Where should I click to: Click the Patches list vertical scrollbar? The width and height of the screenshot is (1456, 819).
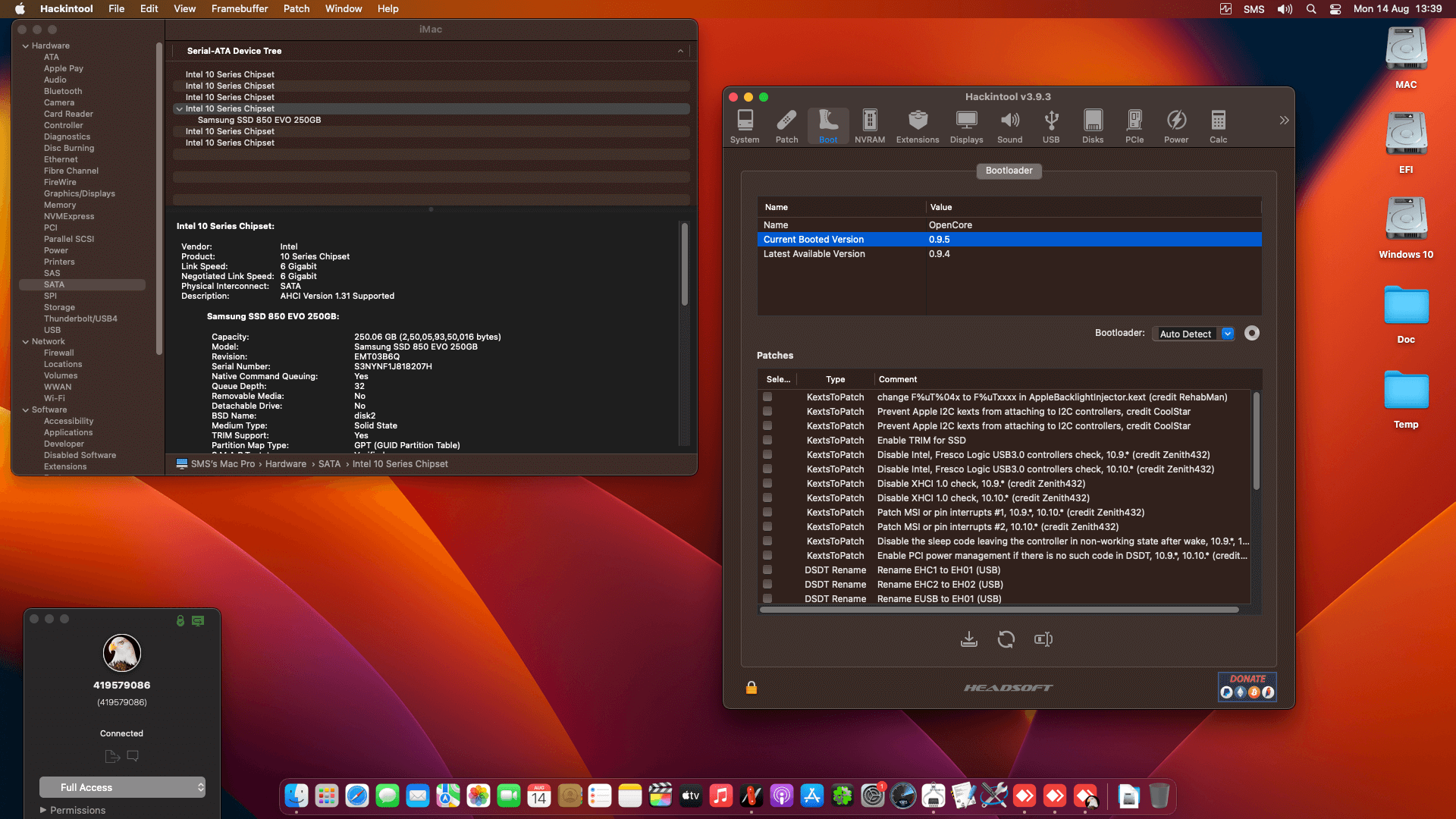[x=1256, y=440]
